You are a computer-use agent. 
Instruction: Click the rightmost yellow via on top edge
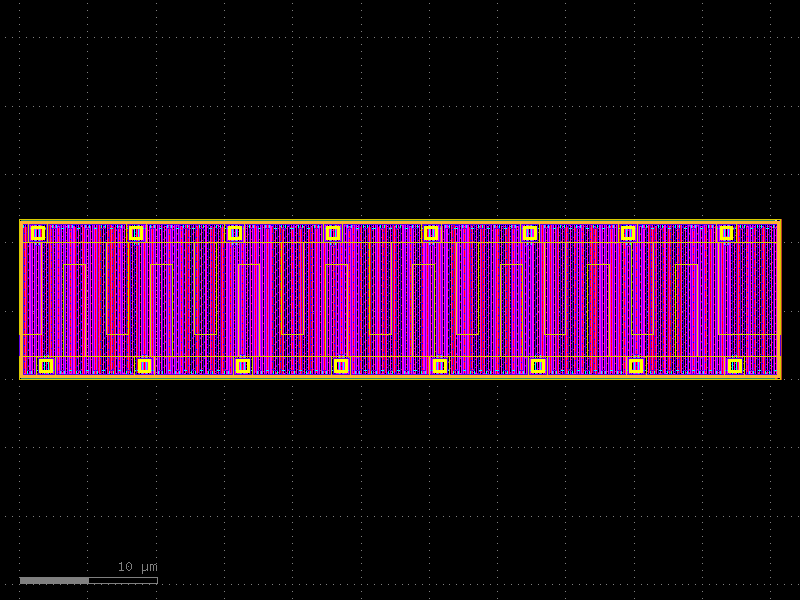click(727, 233)
